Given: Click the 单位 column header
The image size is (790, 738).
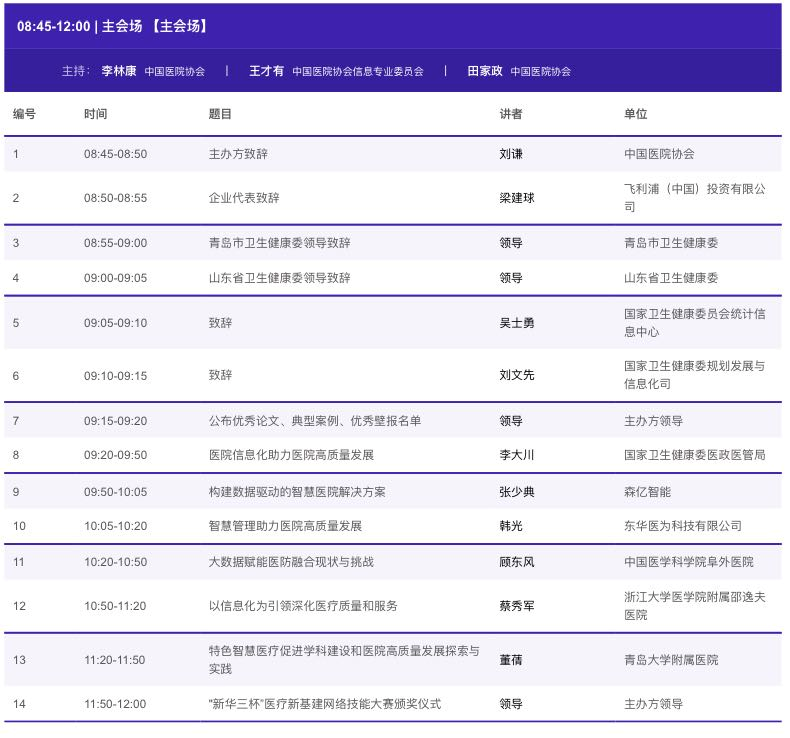Looking at the screenshot, I should [x=635, y=114].
